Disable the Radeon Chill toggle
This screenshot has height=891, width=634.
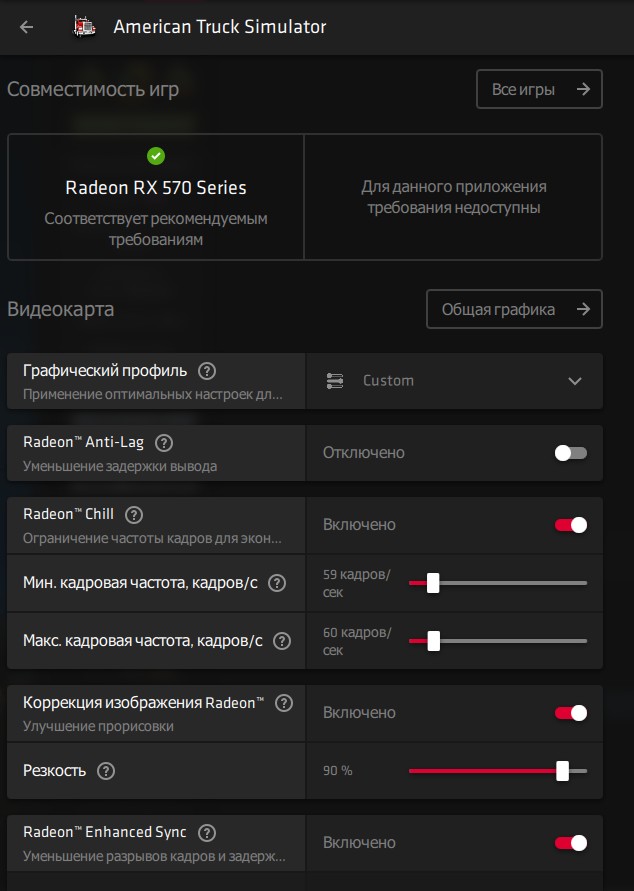pyautogui.click(x=570, y=525)
